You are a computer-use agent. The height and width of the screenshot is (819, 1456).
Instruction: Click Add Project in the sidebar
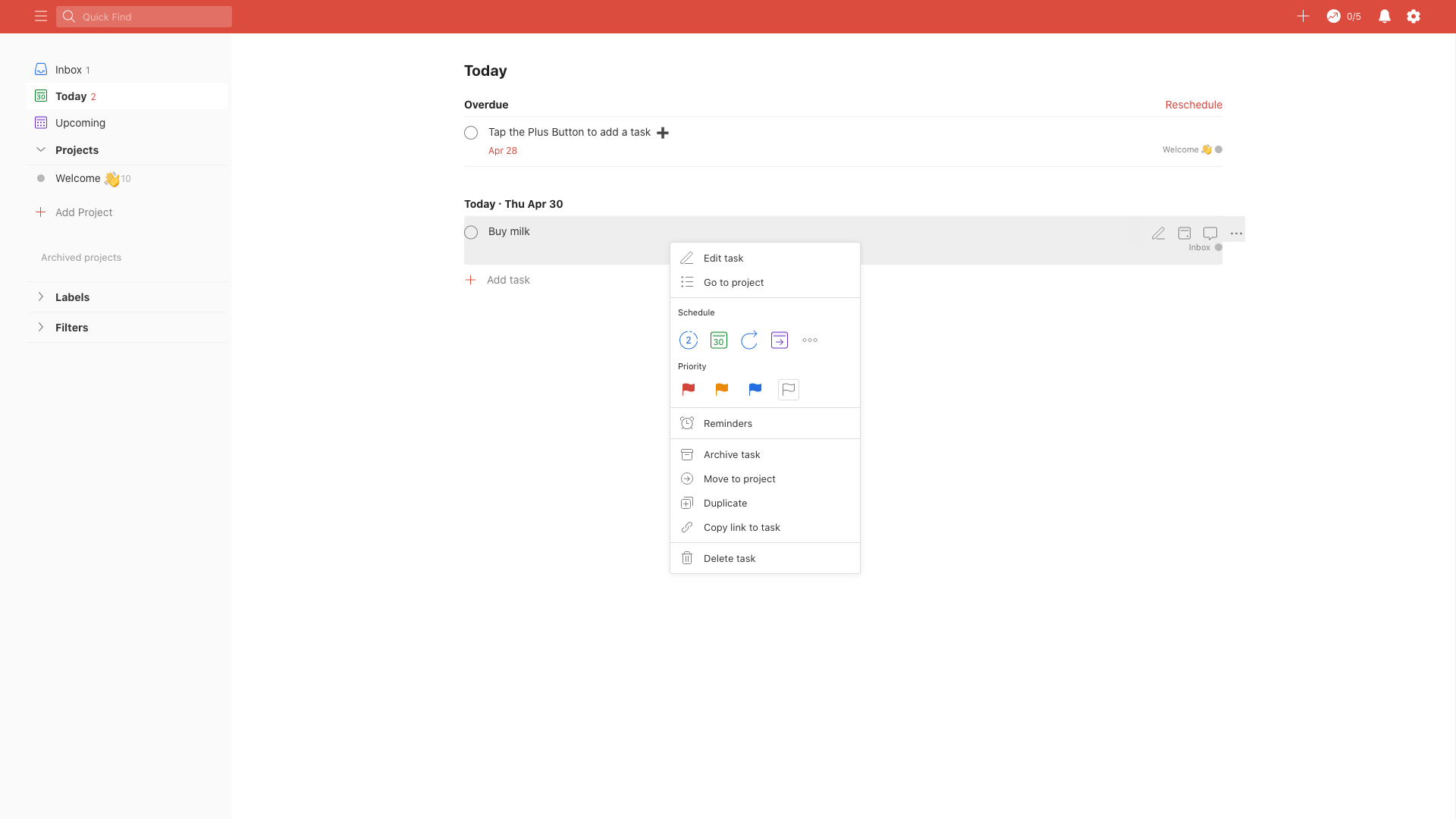[x=83, y=212]
